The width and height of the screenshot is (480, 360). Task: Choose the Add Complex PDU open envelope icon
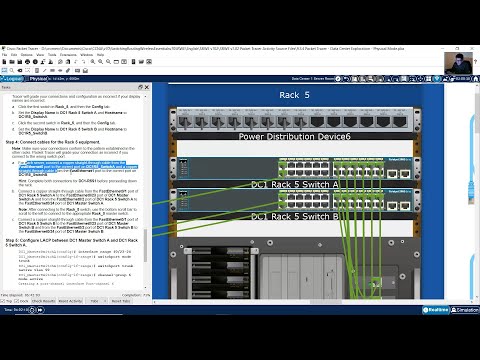tap(85, 70)
